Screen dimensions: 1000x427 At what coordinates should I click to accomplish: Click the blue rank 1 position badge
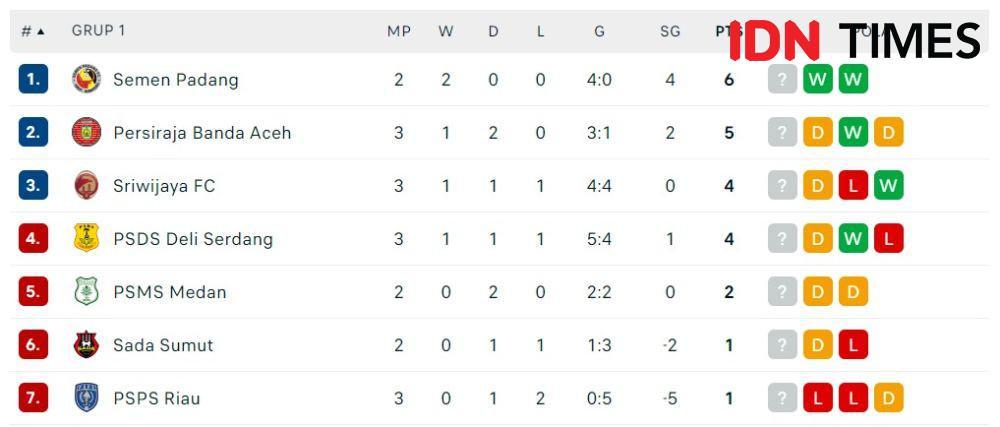(33, 80)
